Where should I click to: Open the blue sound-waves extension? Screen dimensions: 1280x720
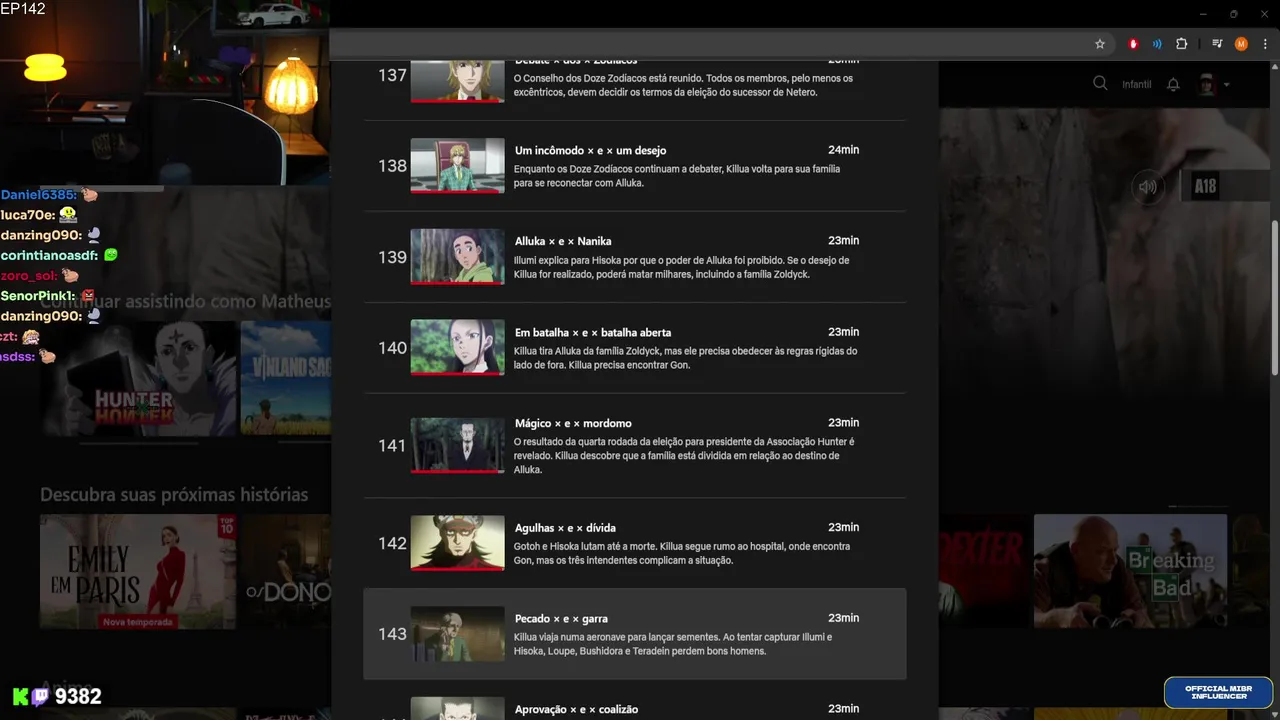[1157, 44]
